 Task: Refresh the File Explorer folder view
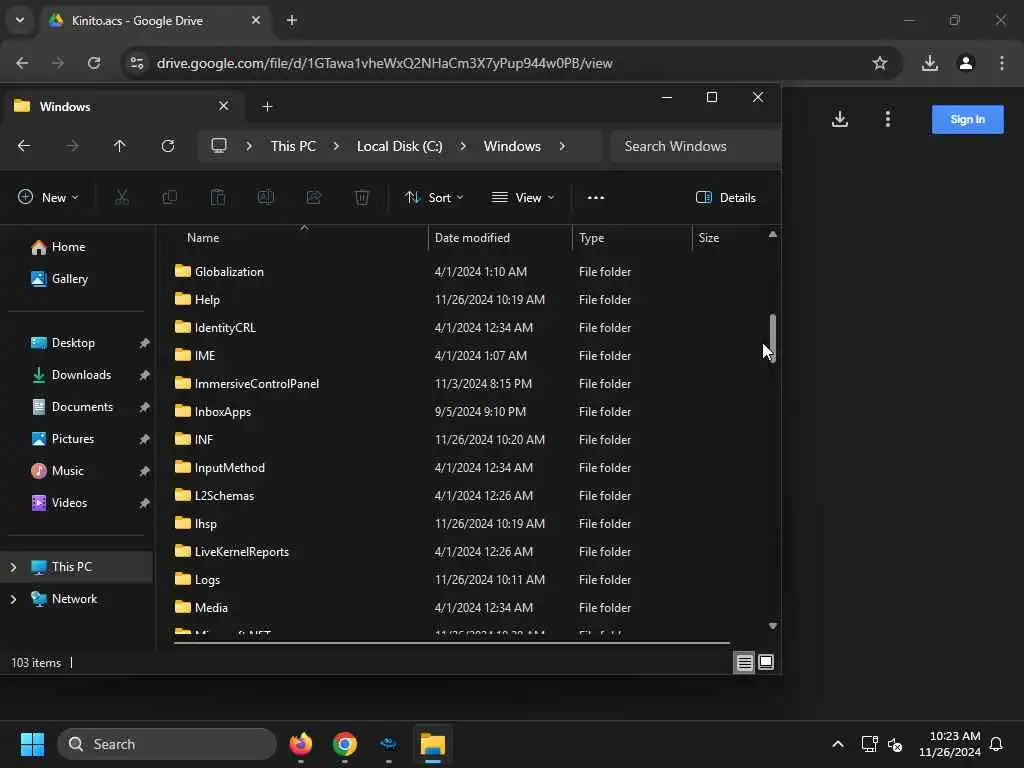(x=168, y=146)
